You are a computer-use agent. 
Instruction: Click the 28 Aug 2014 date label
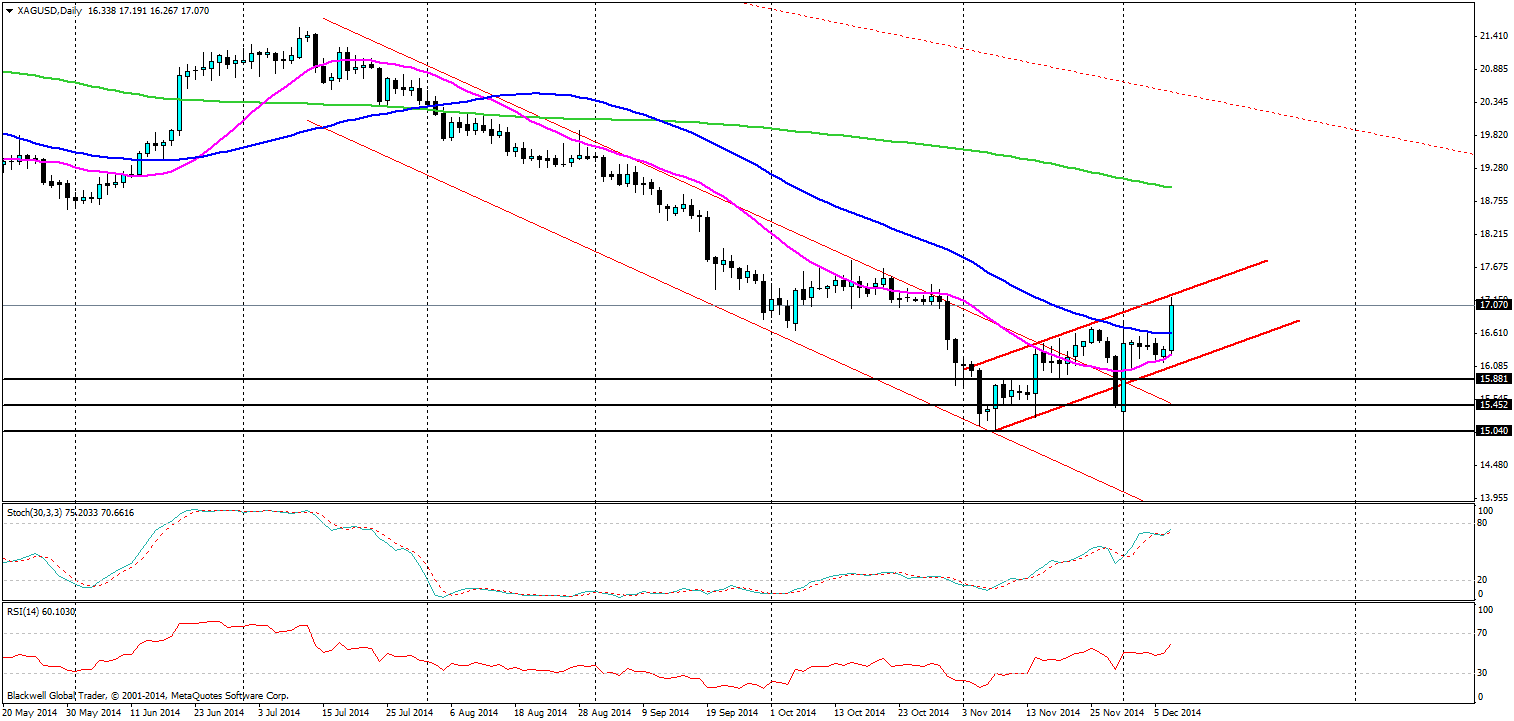[604, 713]
